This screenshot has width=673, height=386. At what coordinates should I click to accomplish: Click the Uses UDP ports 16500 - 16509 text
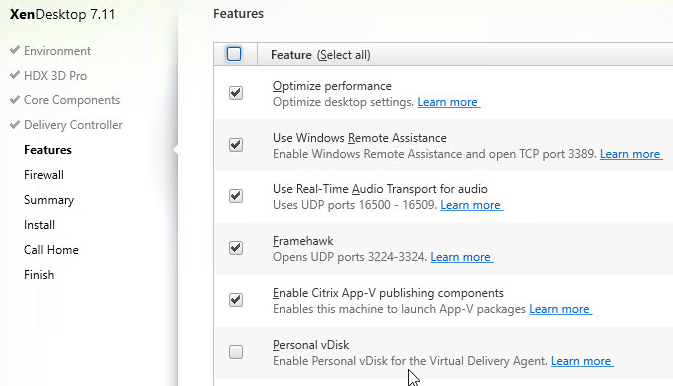[355, 205]
